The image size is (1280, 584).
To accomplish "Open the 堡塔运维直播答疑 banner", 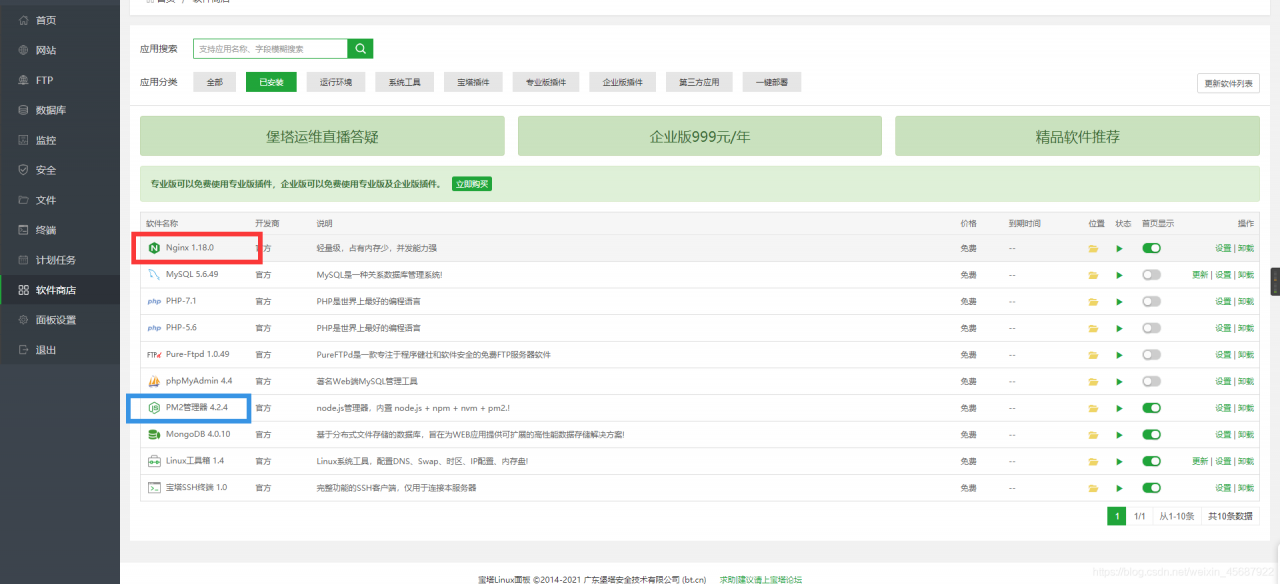I will [x=322, y=137].
